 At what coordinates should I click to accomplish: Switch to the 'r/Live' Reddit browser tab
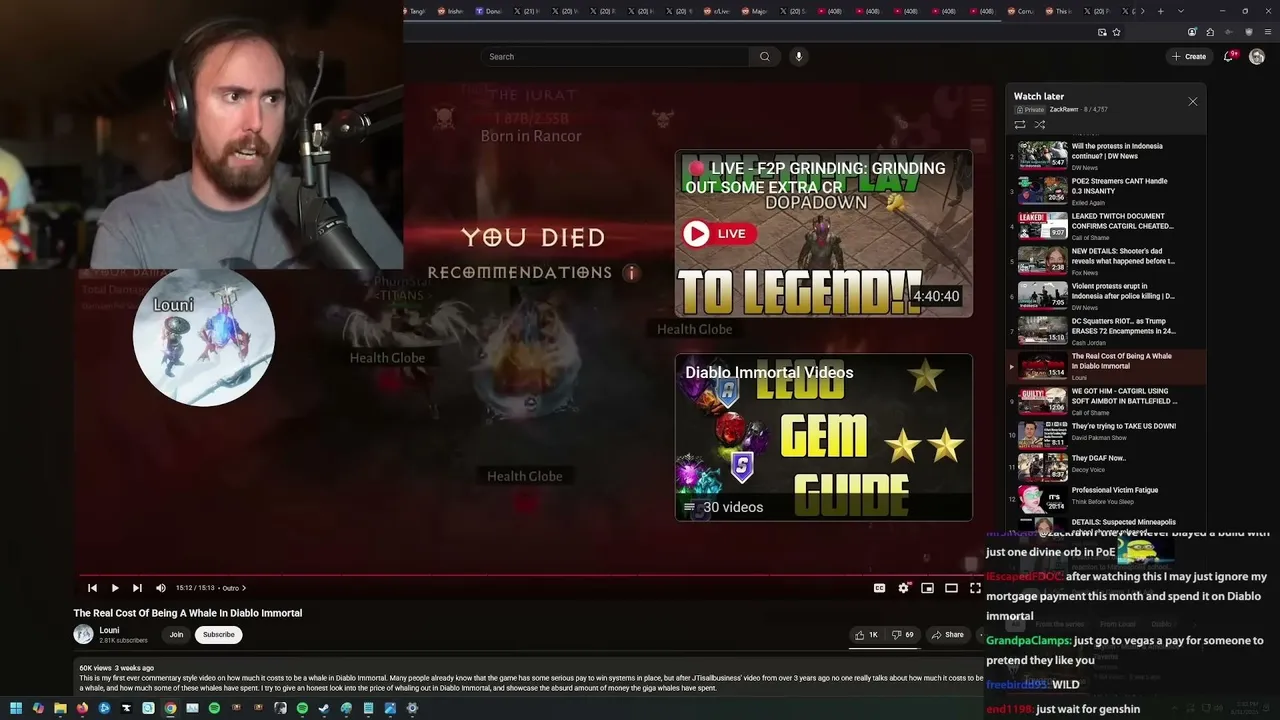click(715, 11)
